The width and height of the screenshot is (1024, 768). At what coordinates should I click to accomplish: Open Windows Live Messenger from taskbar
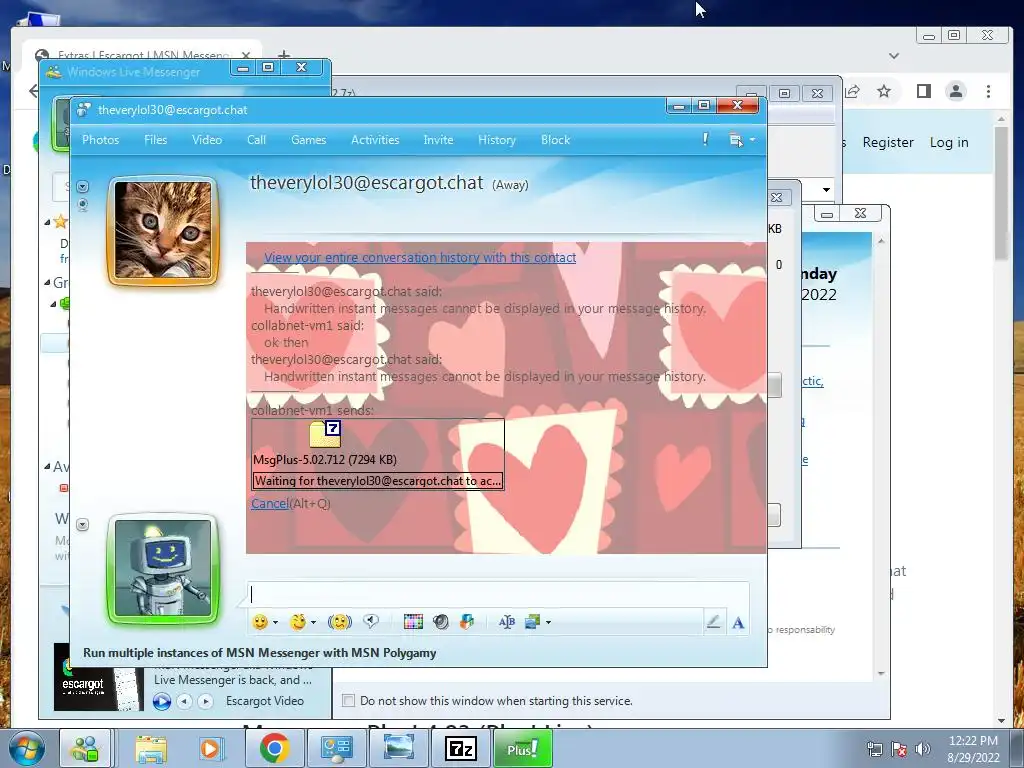(86, 748)
